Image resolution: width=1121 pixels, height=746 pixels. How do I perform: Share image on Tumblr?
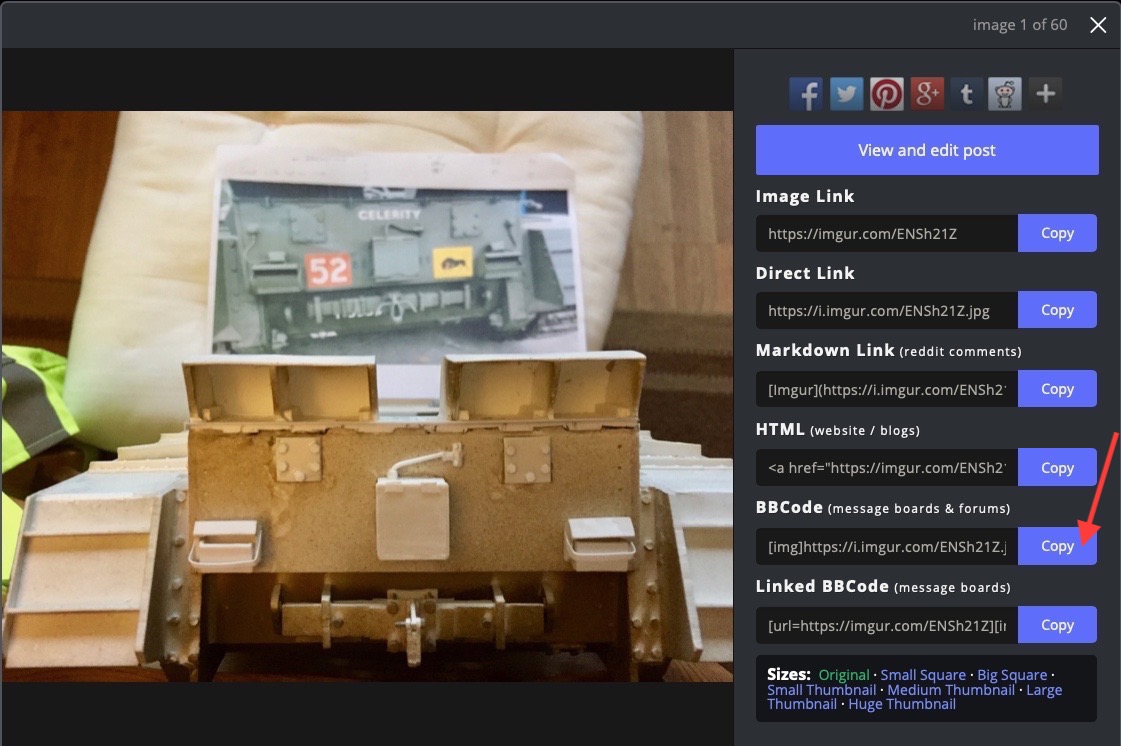point(966,94)
